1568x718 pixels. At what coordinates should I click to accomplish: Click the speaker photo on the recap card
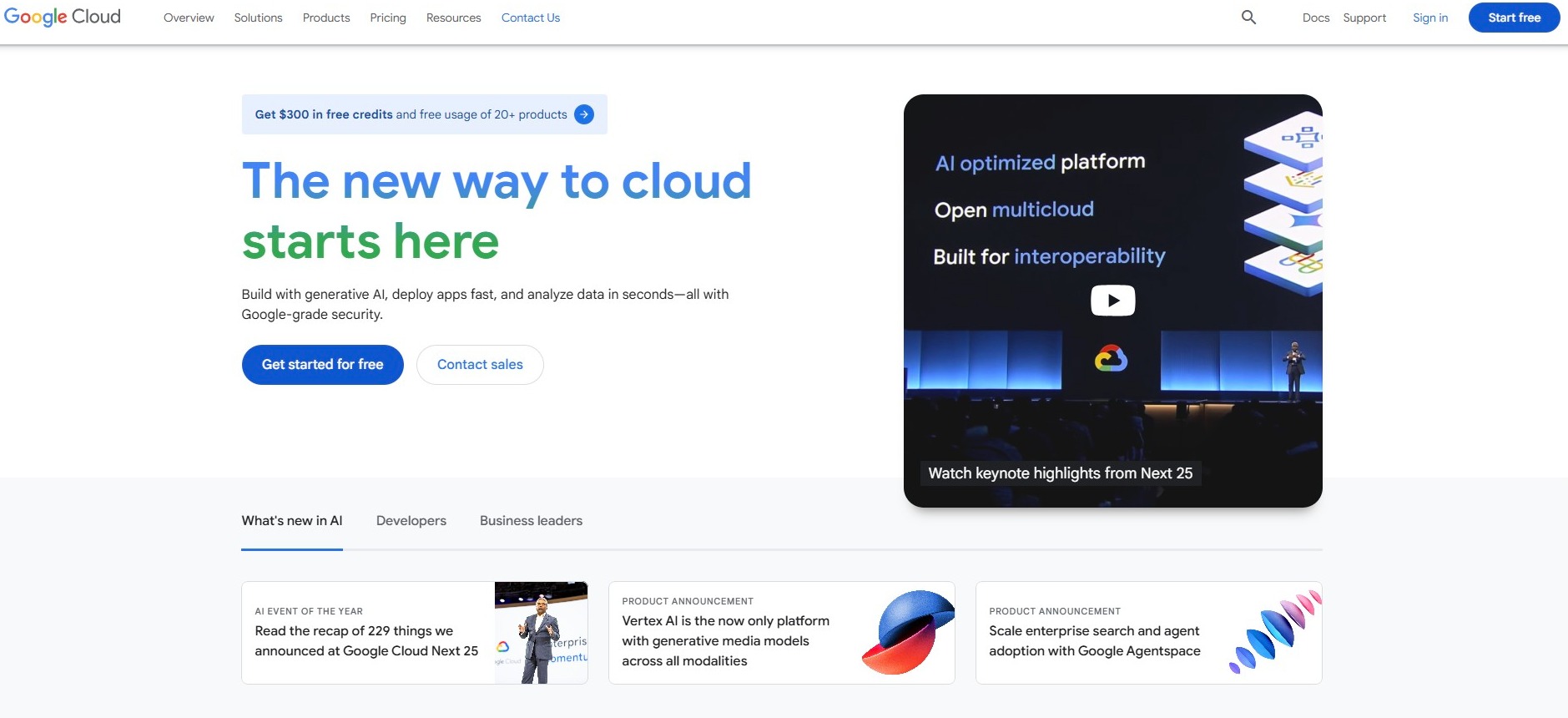[x=541, y=633]
